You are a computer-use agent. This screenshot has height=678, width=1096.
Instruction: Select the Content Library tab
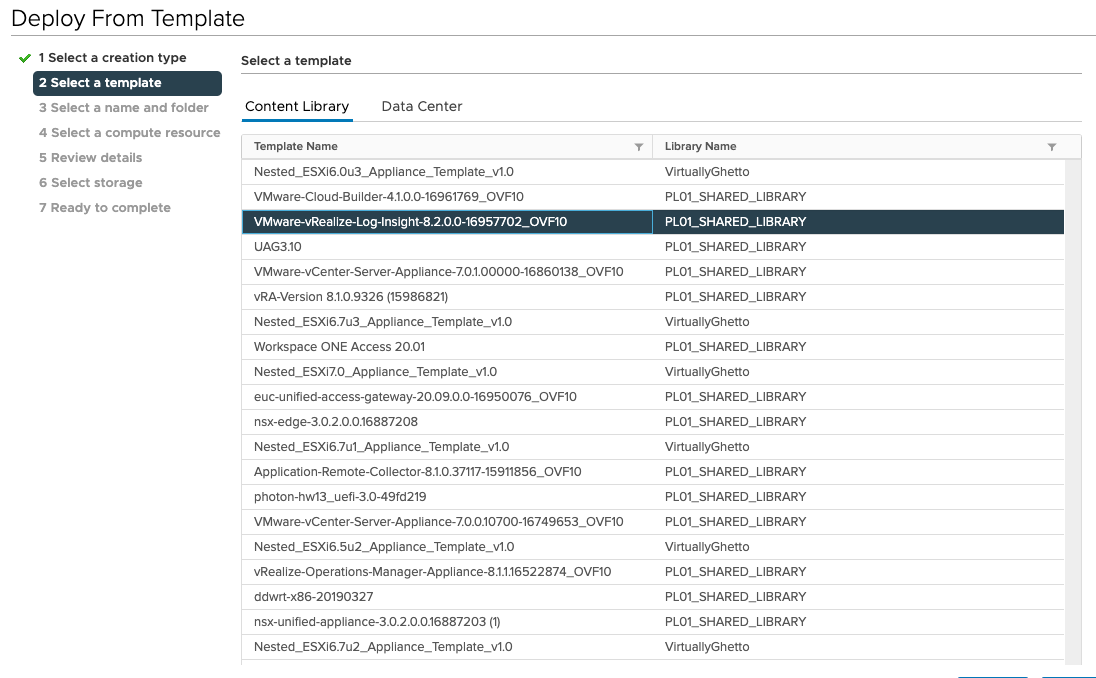pos(297,106)
